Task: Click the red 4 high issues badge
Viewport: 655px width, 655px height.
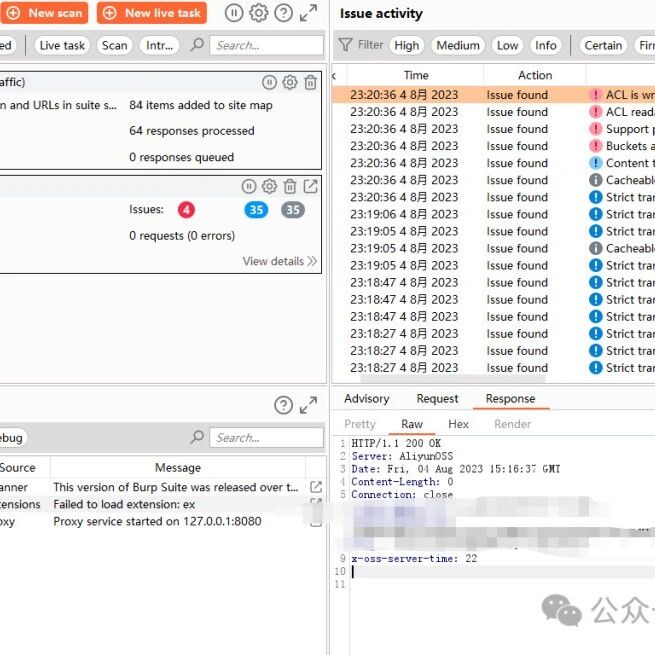Action: click(186, 210)
